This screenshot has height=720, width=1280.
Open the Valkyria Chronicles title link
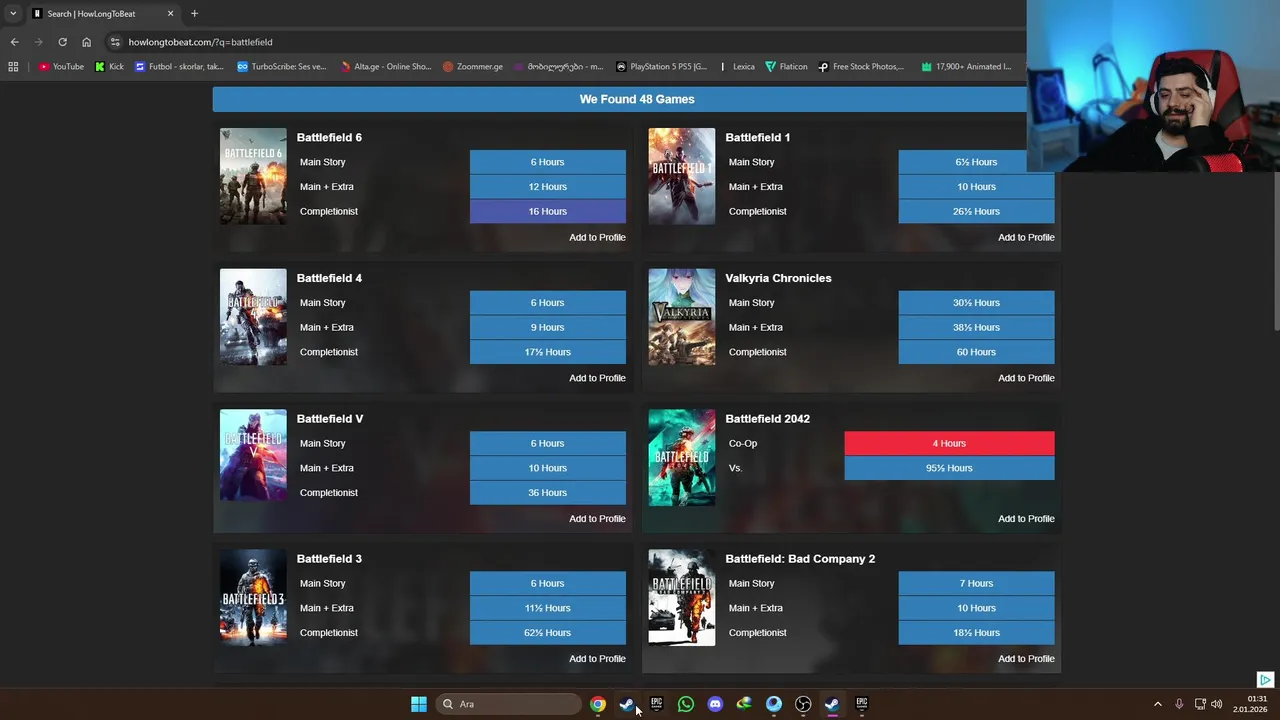pos(778,278)
